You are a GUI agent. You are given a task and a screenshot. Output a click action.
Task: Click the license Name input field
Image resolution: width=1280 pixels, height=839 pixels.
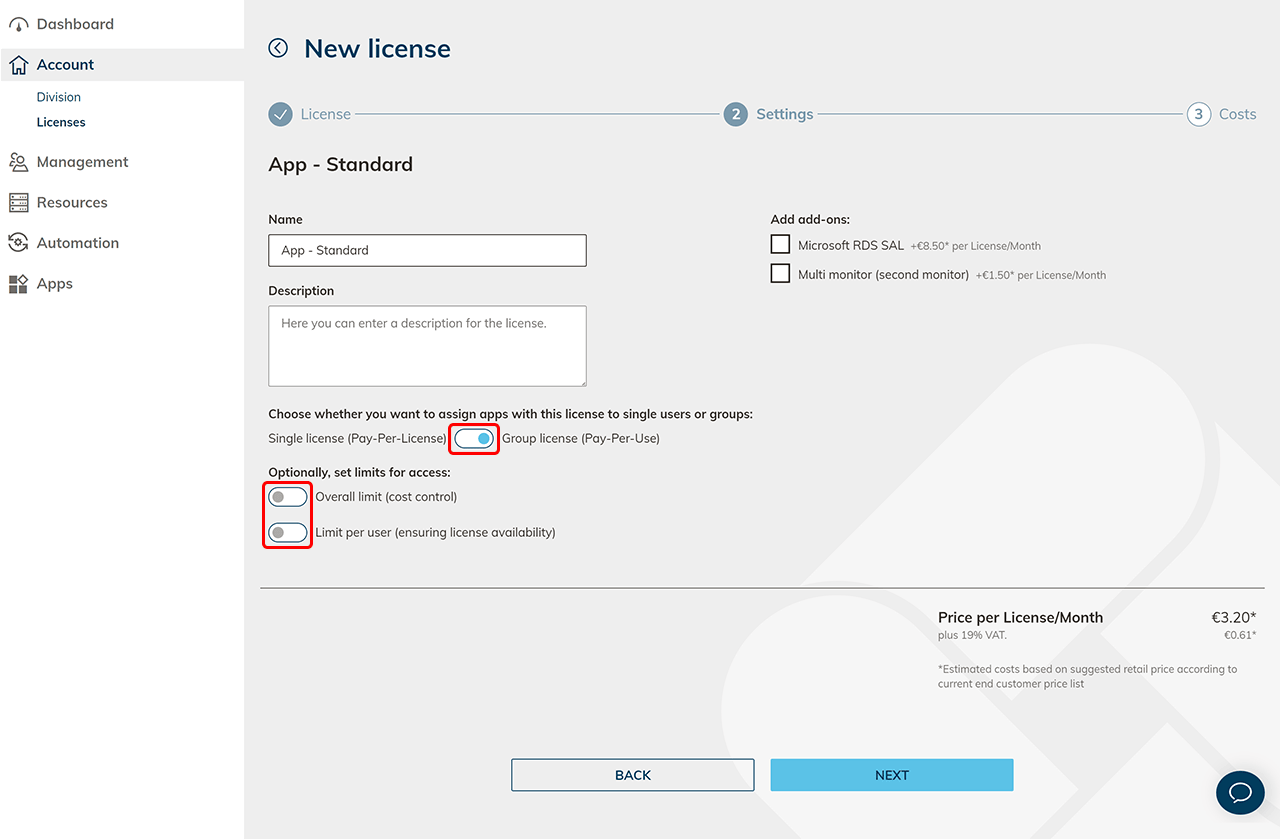427,250
